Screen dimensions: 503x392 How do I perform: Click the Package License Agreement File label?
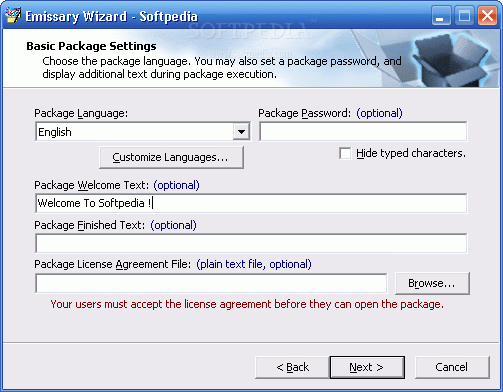113,264
